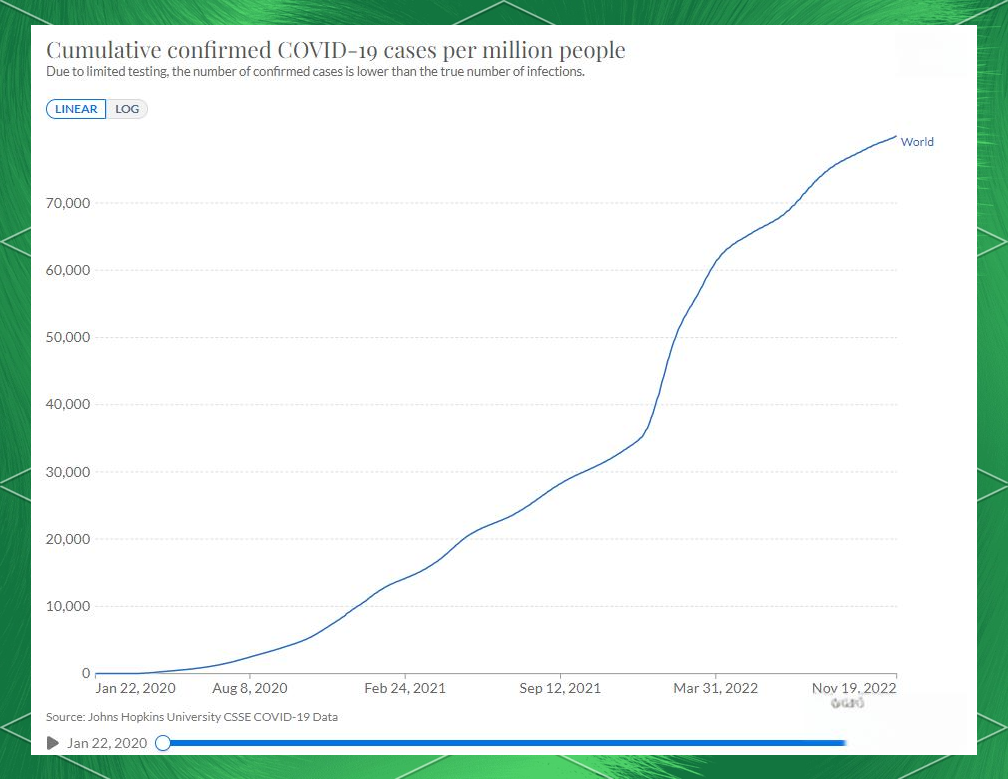This screenshot has height=779, width=1008.
Task: Click the Sep 12, 2021 x-axis label
Action: click(x=560, y=688)
